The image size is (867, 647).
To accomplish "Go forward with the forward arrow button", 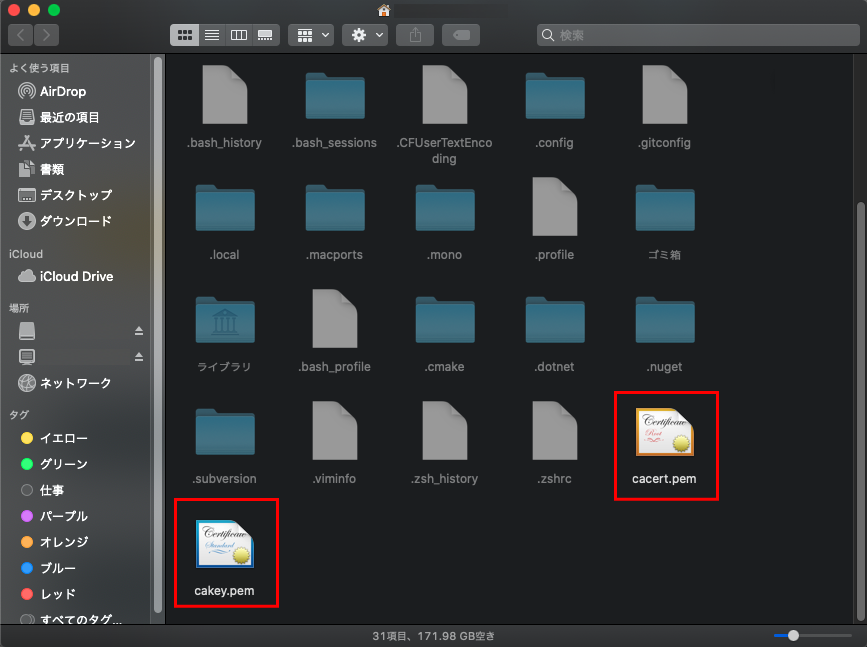I will 46,35.
